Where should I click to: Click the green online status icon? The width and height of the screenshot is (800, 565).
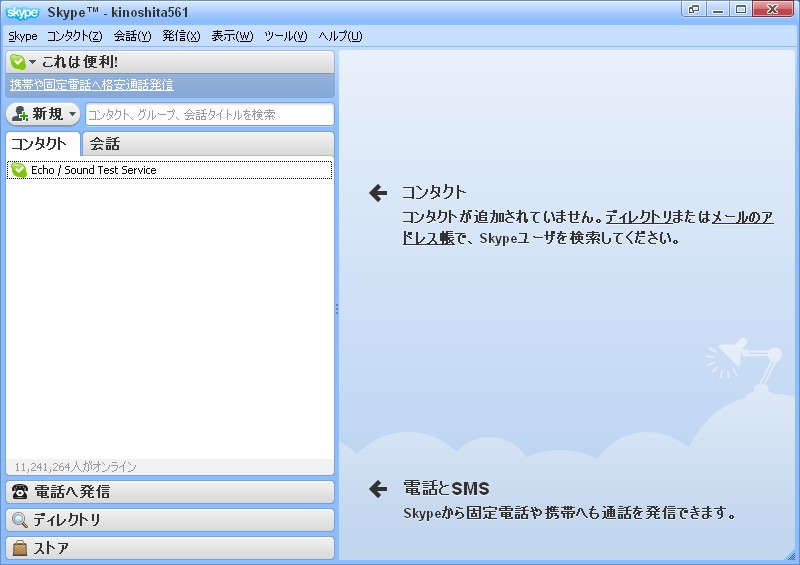(17, 62)
